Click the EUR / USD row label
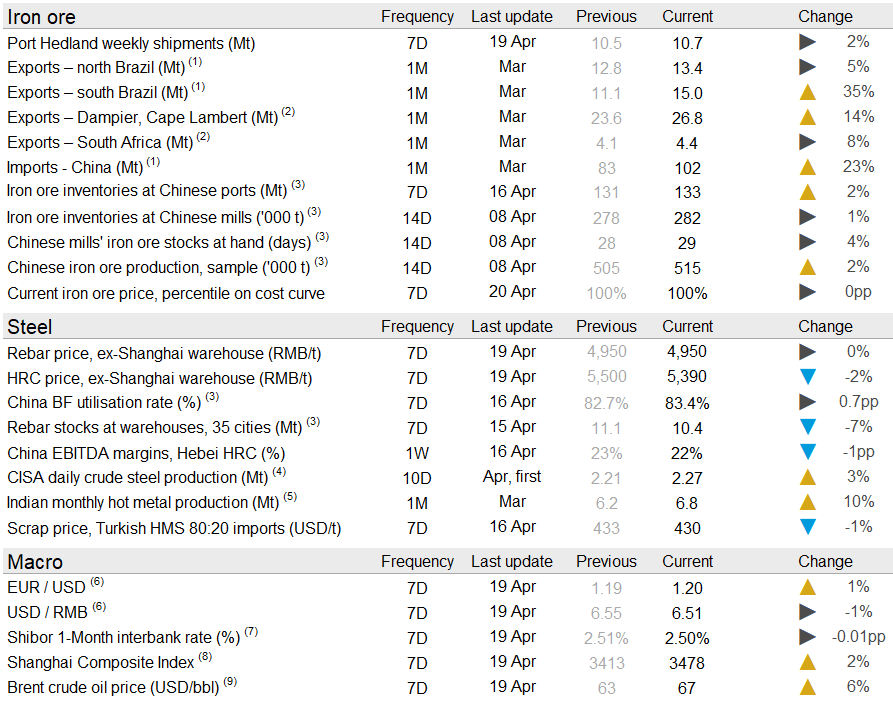This screenshot has width=893, height=702. [x=46, y=587]
